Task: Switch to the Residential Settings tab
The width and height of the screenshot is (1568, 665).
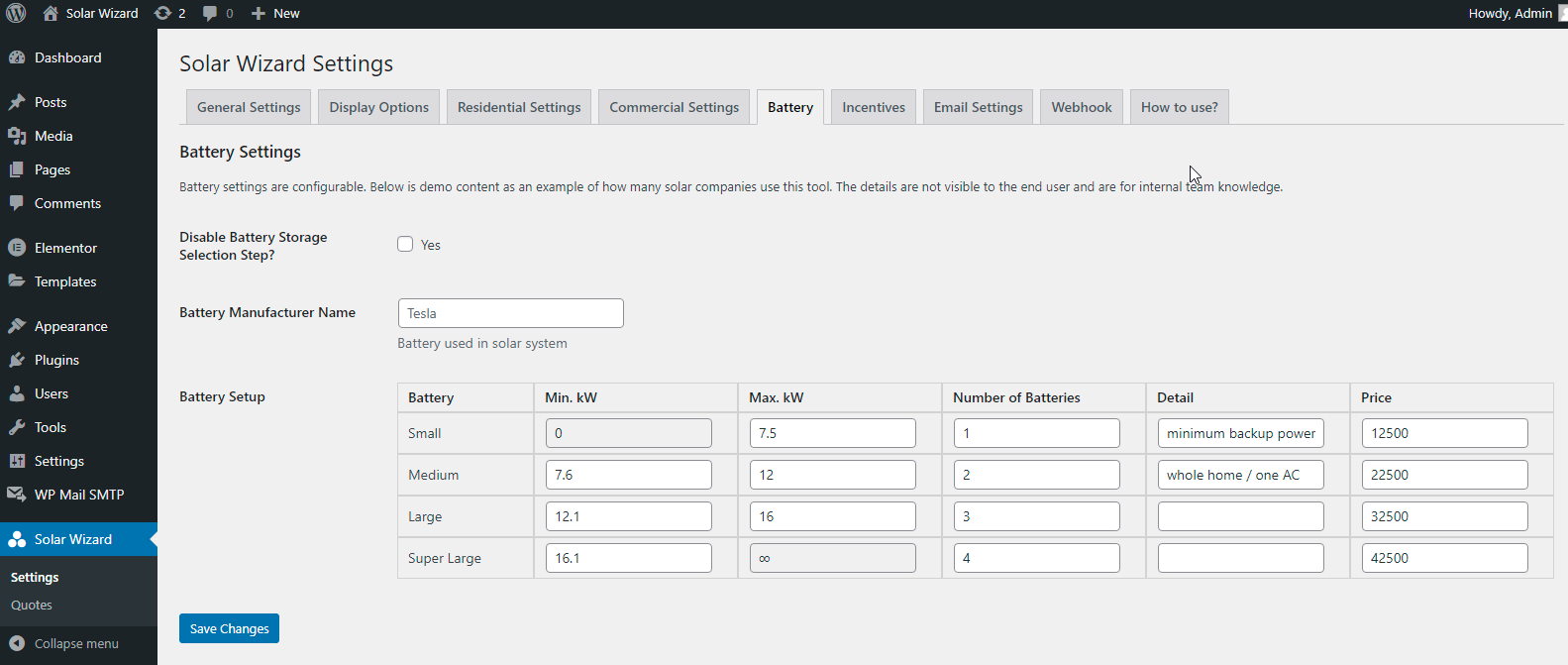Action: [x=519, y=107]
